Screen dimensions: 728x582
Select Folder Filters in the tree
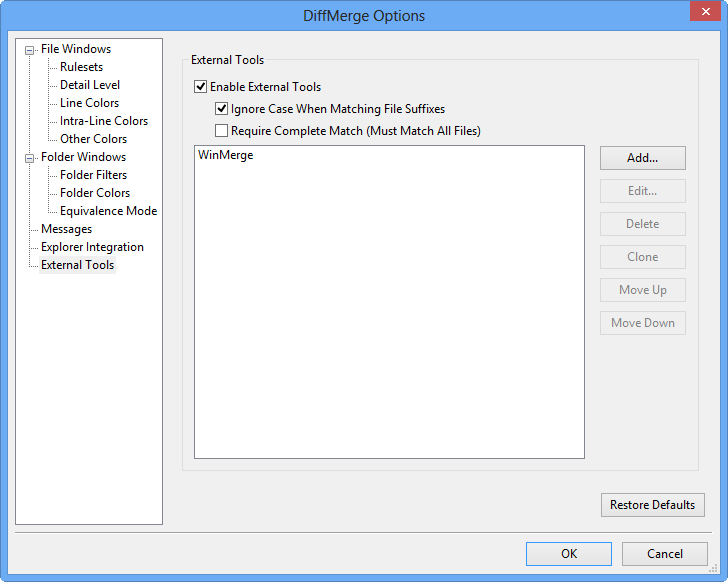pyautogui.click(x=93, y=175)
